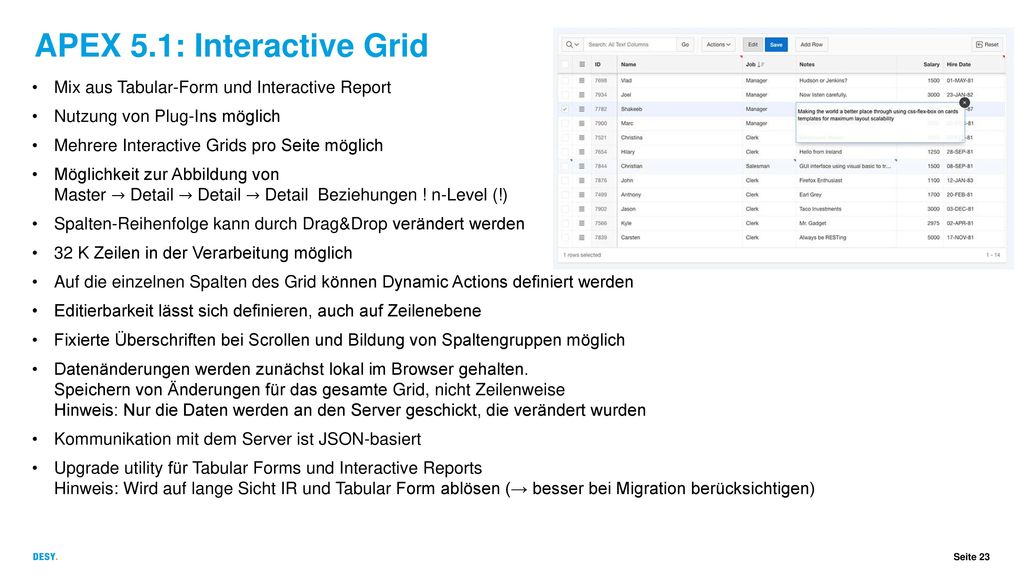Close the Notes text popup

tap(964, 103)
